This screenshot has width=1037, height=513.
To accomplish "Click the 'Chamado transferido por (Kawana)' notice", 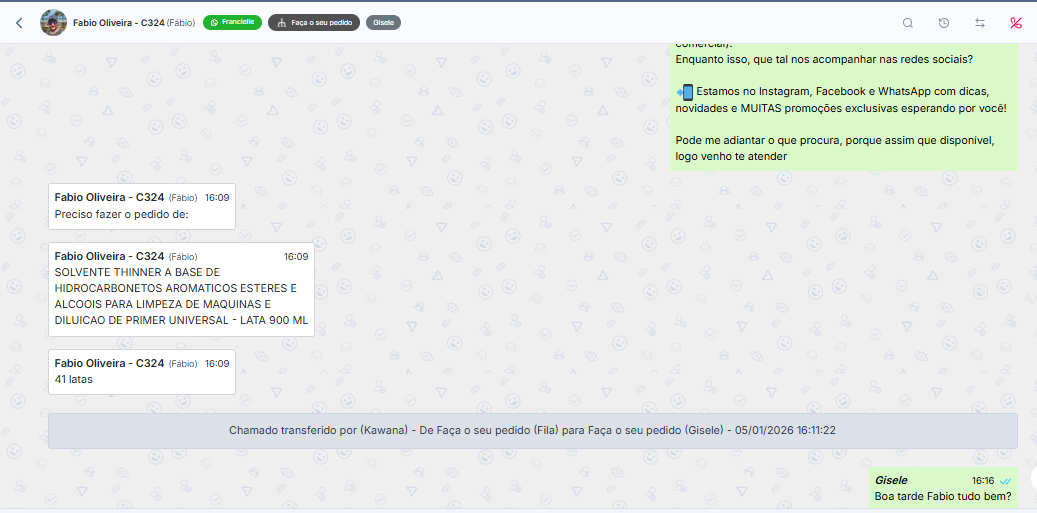I will 532,430.
